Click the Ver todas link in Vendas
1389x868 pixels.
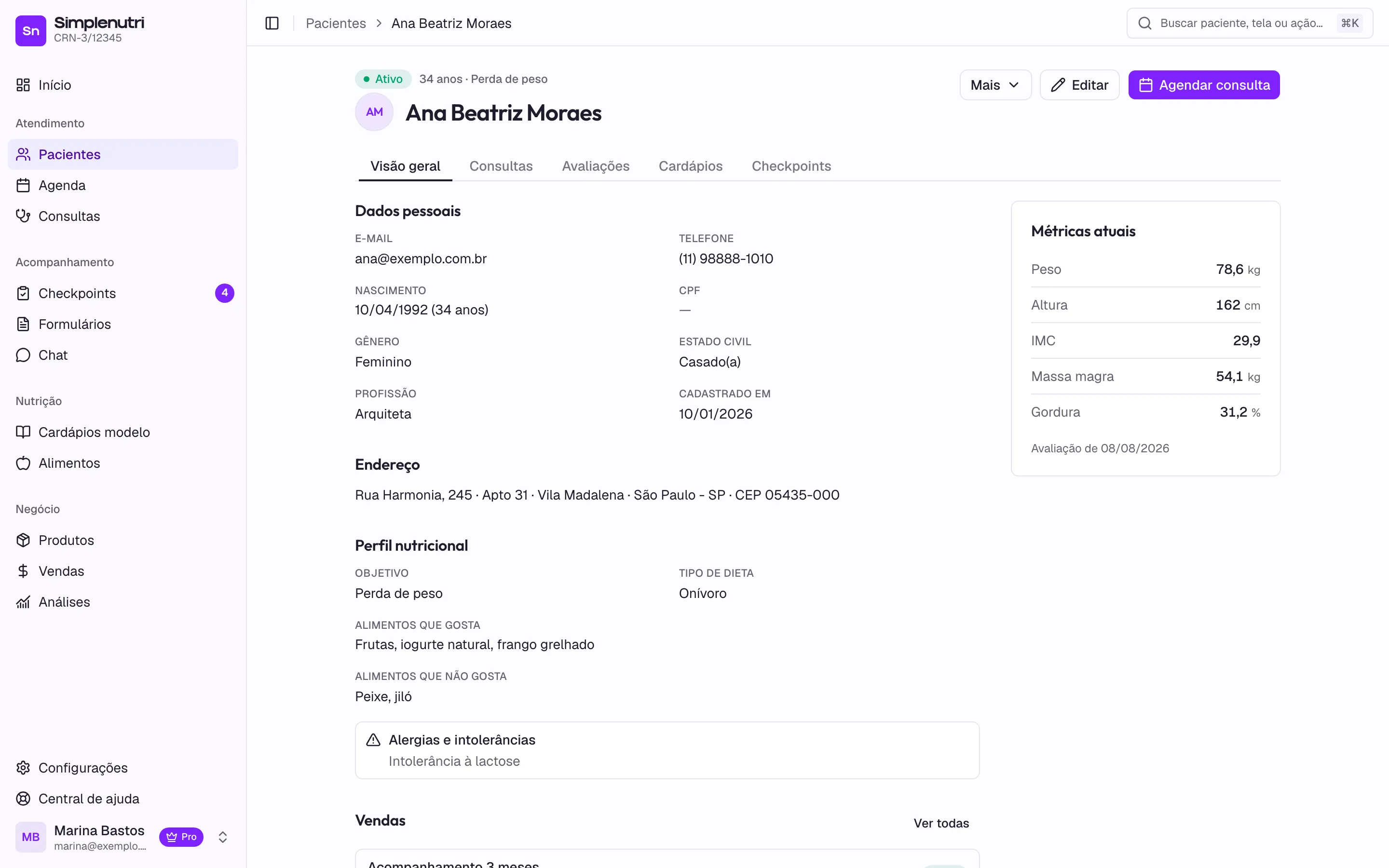(941, 823)
